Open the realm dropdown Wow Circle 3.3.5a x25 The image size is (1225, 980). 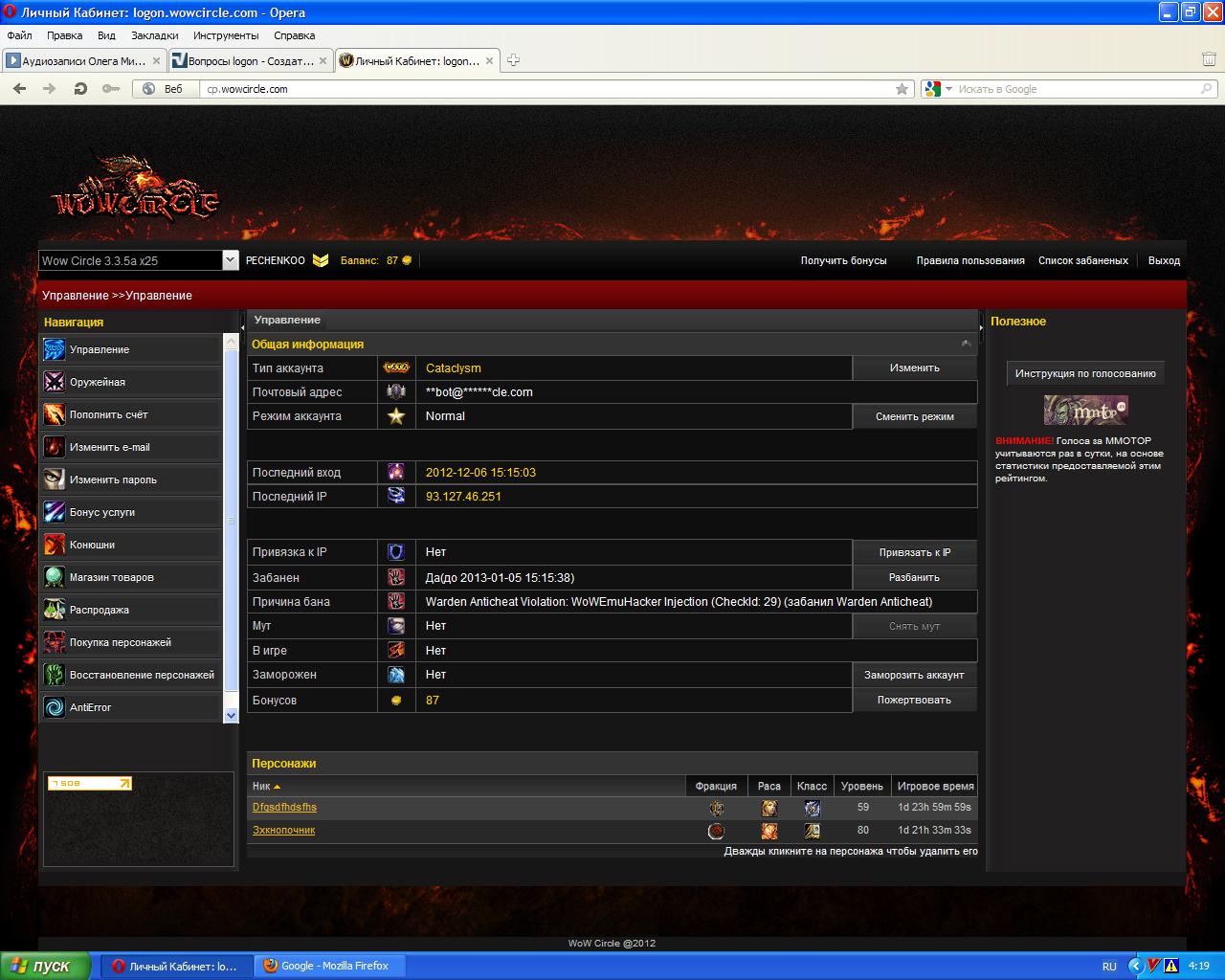(138, 260)
